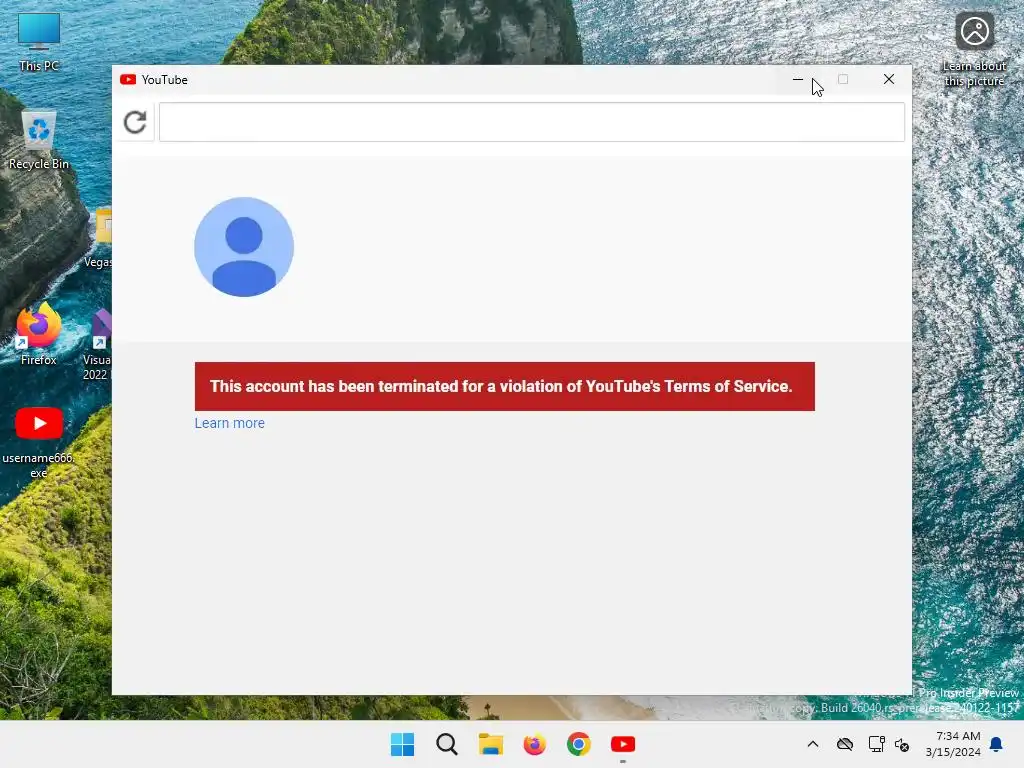The height and width of the screenshot is (768, 1024).
Task: Open File Explorer from taskbar
Action: tap(490, 744)
